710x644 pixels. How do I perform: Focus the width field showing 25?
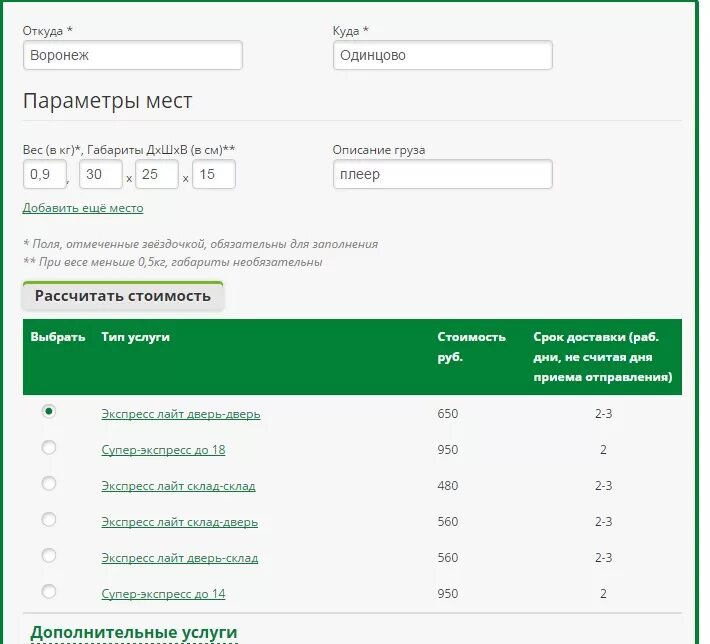coord(157,174)
